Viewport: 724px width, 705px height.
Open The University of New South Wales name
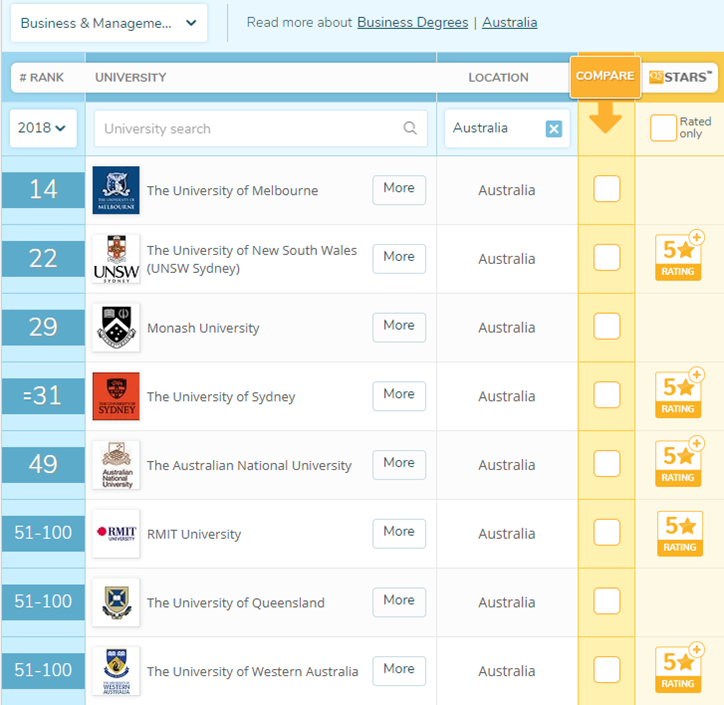click(x=252, y=259)
